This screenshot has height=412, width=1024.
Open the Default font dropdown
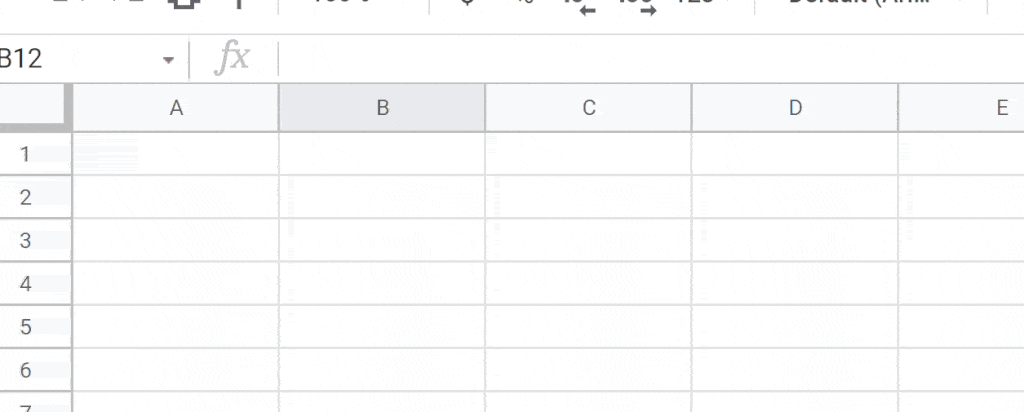[x=871, y=4]
